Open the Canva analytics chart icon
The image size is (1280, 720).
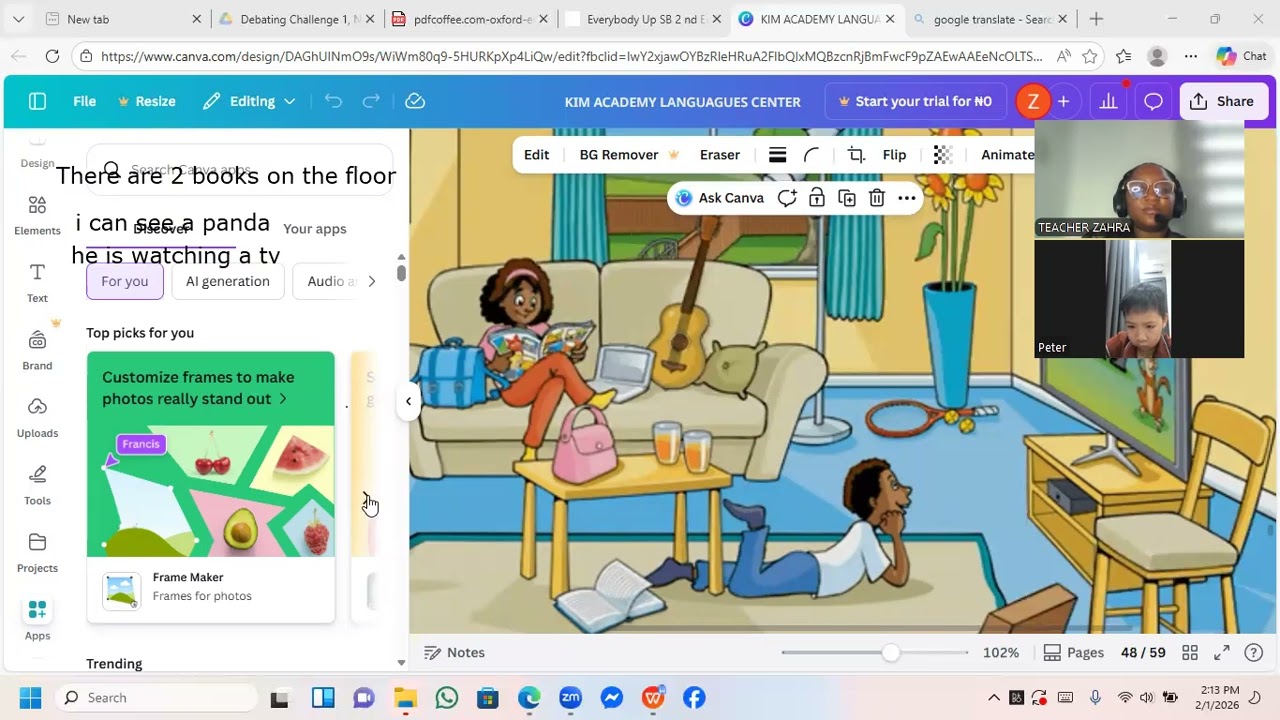point(1108,101)
